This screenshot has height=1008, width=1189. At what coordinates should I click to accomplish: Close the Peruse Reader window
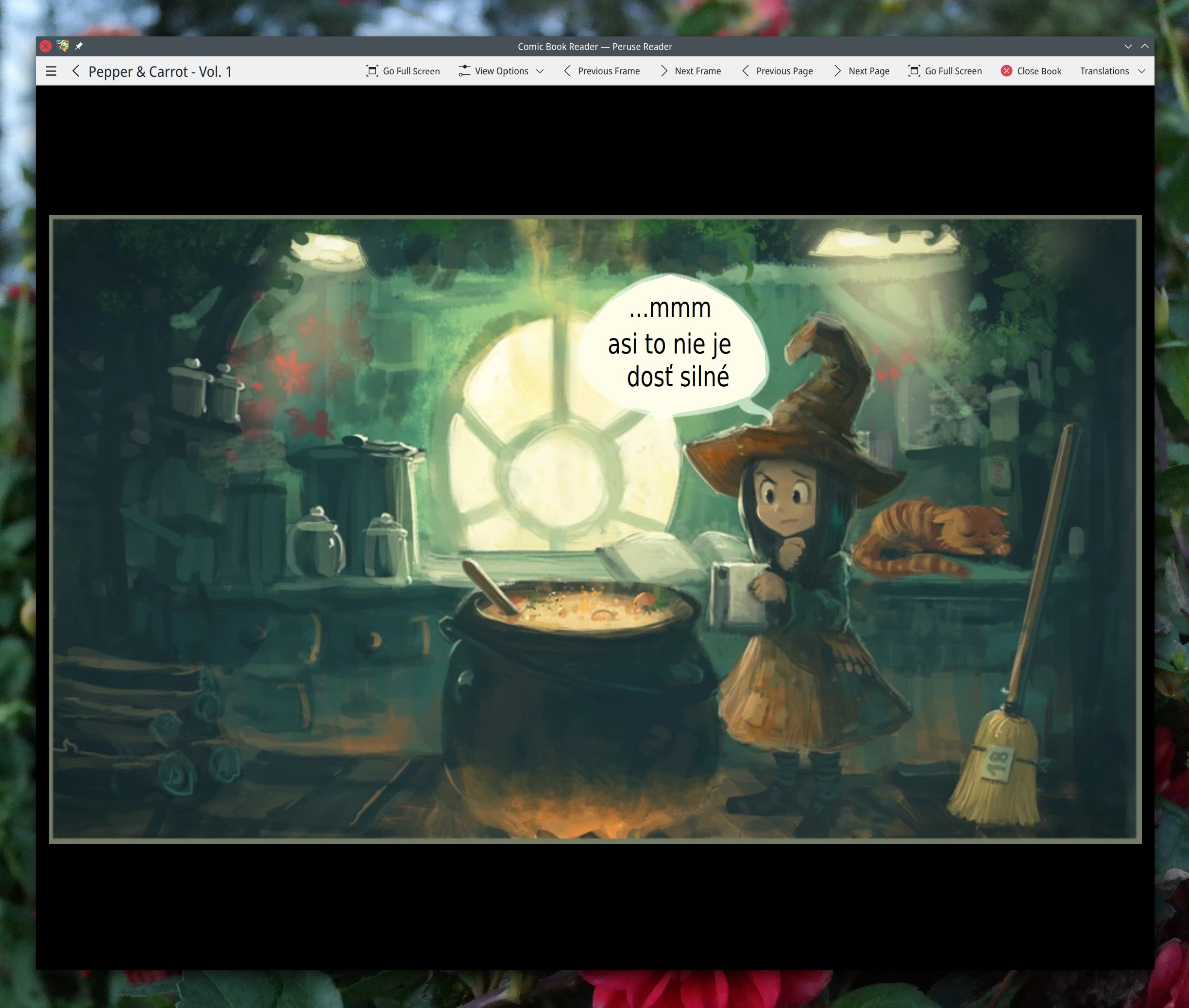pyautogui.click(x=46, y=46)
